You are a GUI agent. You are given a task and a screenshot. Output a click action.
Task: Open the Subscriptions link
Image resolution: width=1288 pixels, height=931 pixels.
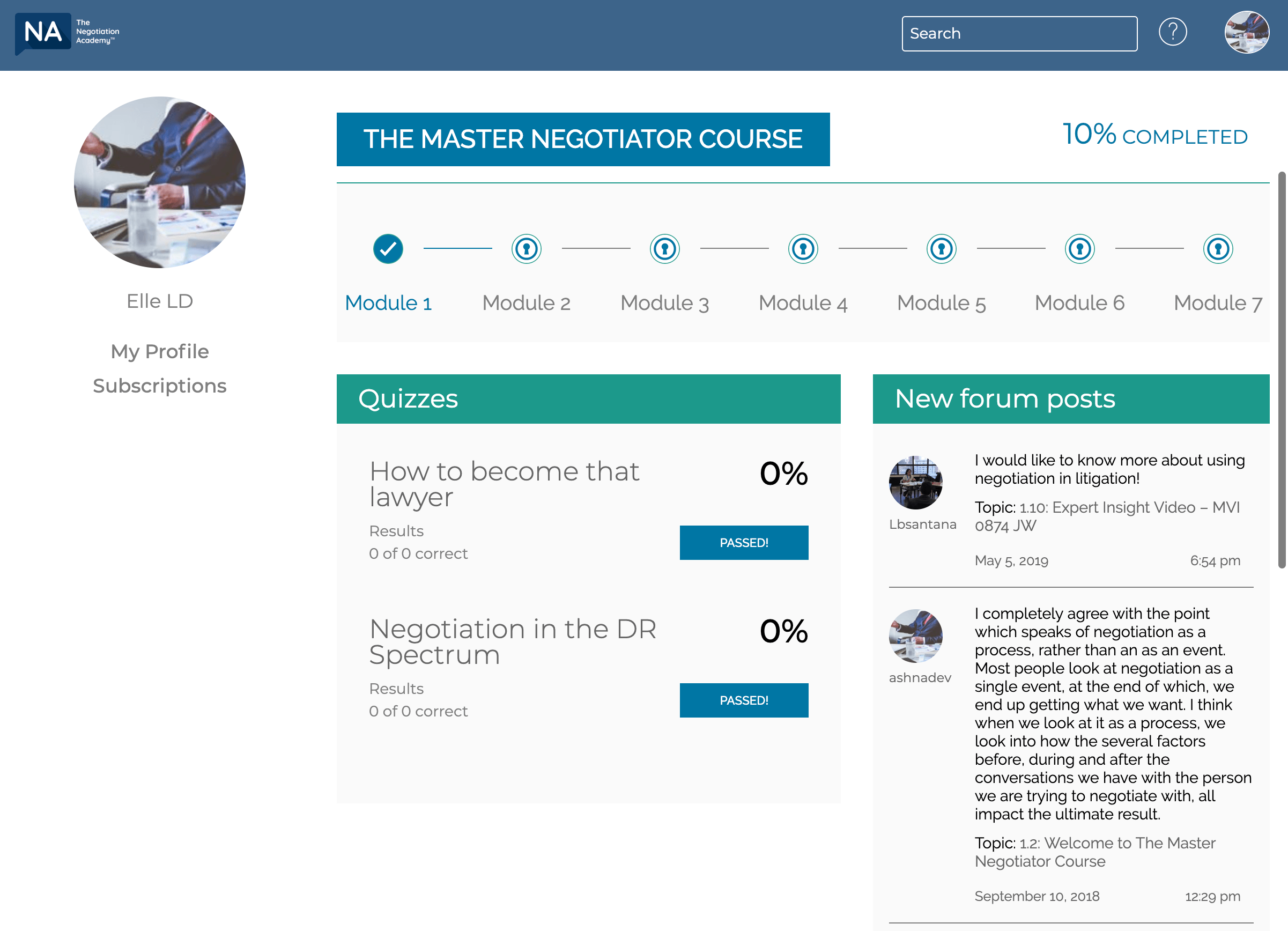[x=160, y=386]
